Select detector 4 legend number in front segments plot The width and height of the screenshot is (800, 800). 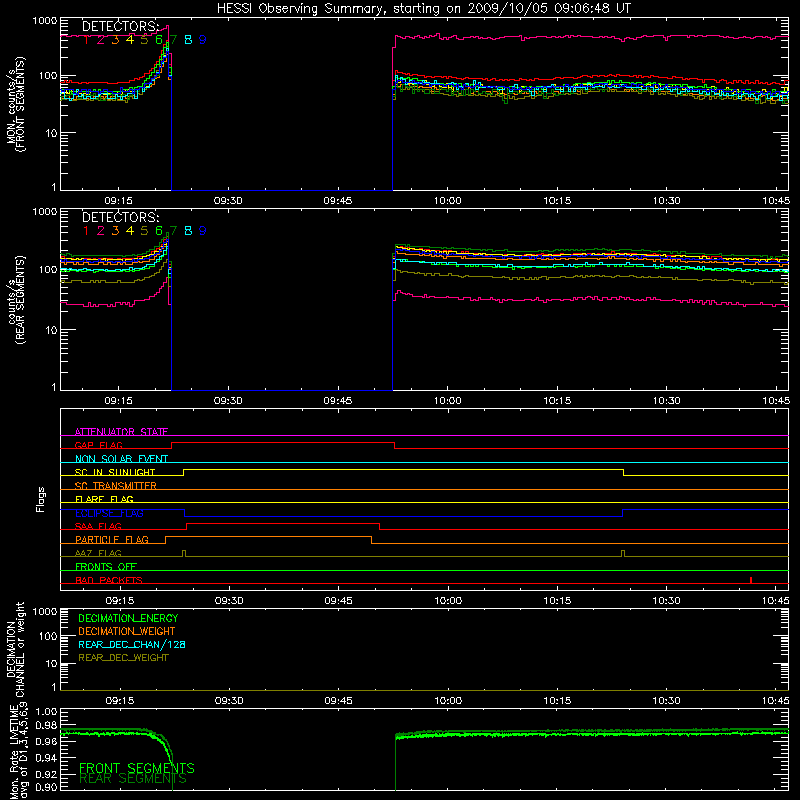pyautogui.click(x=130, y=40)
